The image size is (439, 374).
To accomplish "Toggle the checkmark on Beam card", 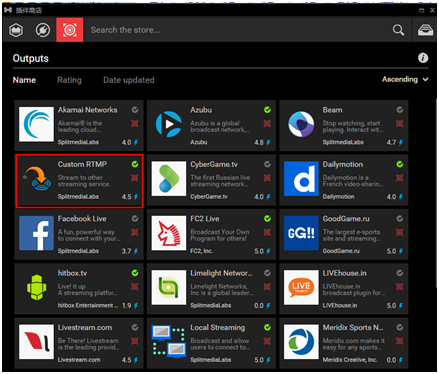I will (x=399, y=110).
